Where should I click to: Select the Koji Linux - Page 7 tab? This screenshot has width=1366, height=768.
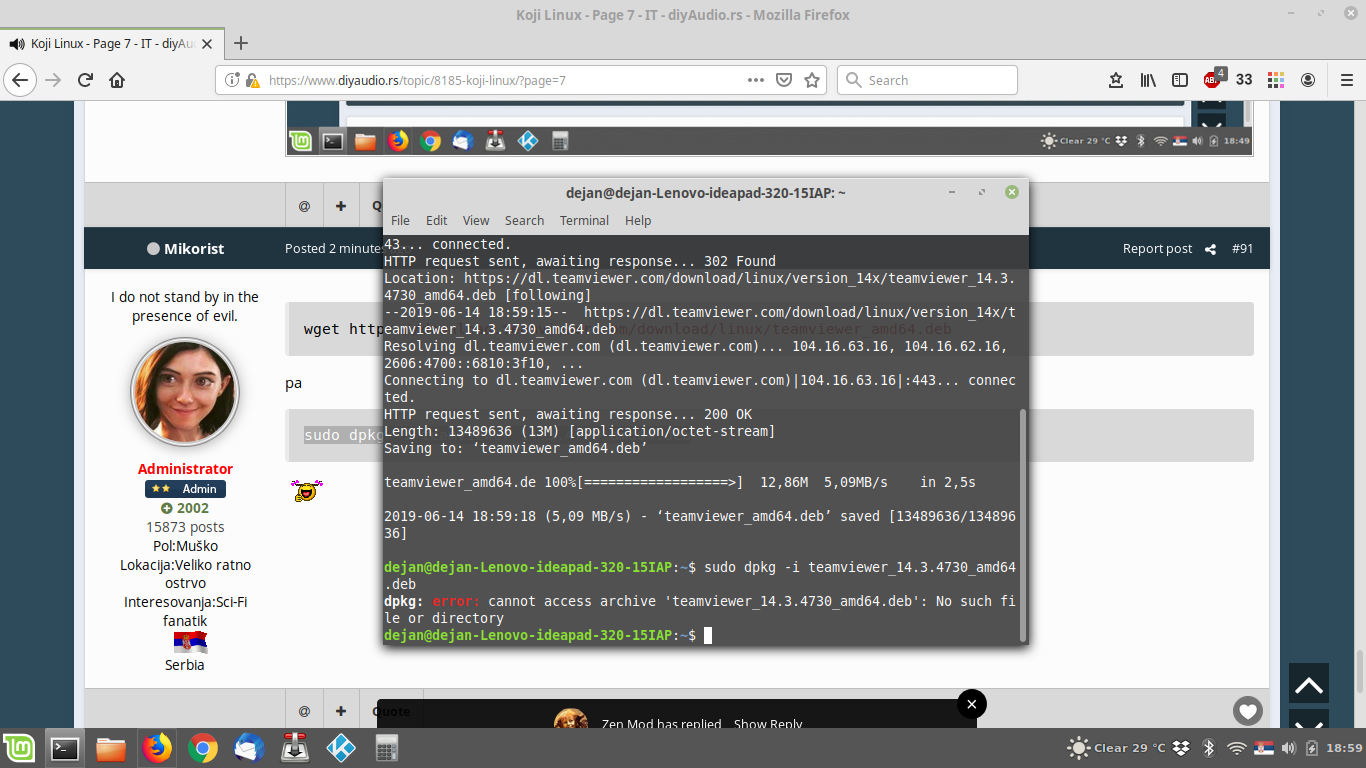(x=111, y=44)
